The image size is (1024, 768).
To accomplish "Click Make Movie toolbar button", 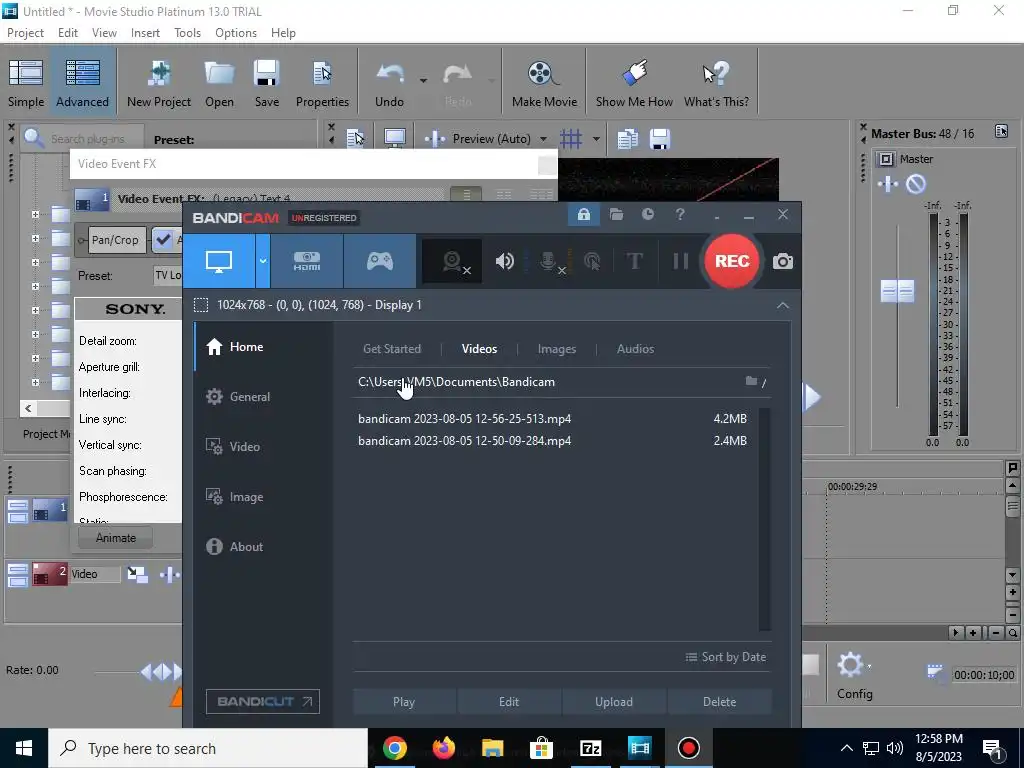I will [544, 83].
